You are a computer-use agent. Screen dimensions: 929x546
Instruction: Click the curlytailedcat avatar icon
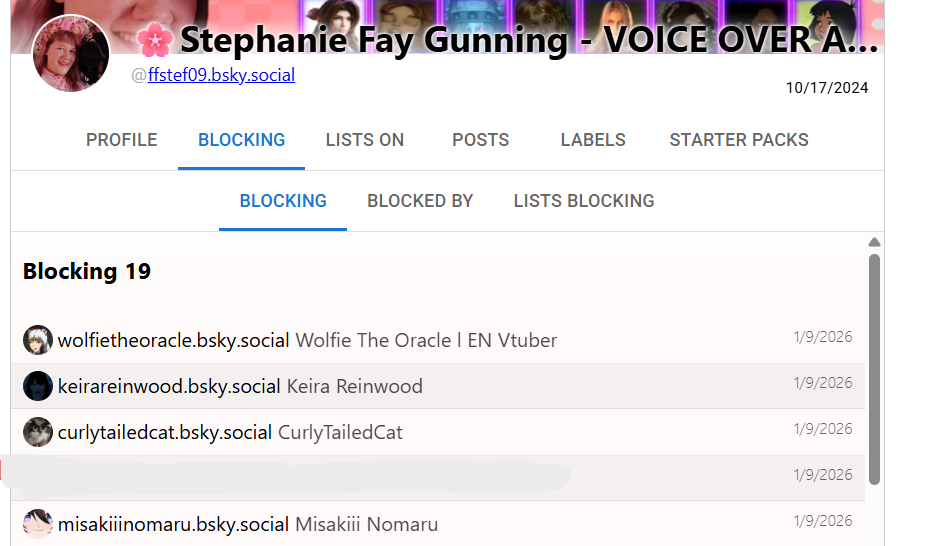38,432
